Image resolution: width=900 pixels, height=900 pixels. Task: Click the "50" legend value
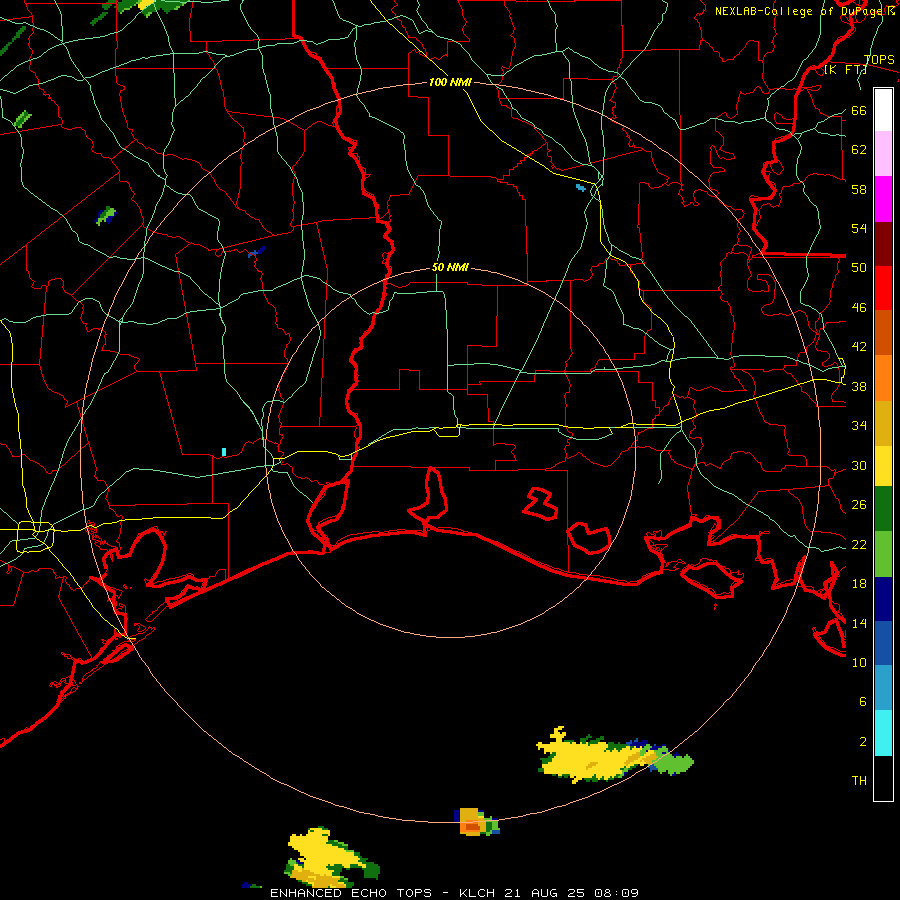859,268
